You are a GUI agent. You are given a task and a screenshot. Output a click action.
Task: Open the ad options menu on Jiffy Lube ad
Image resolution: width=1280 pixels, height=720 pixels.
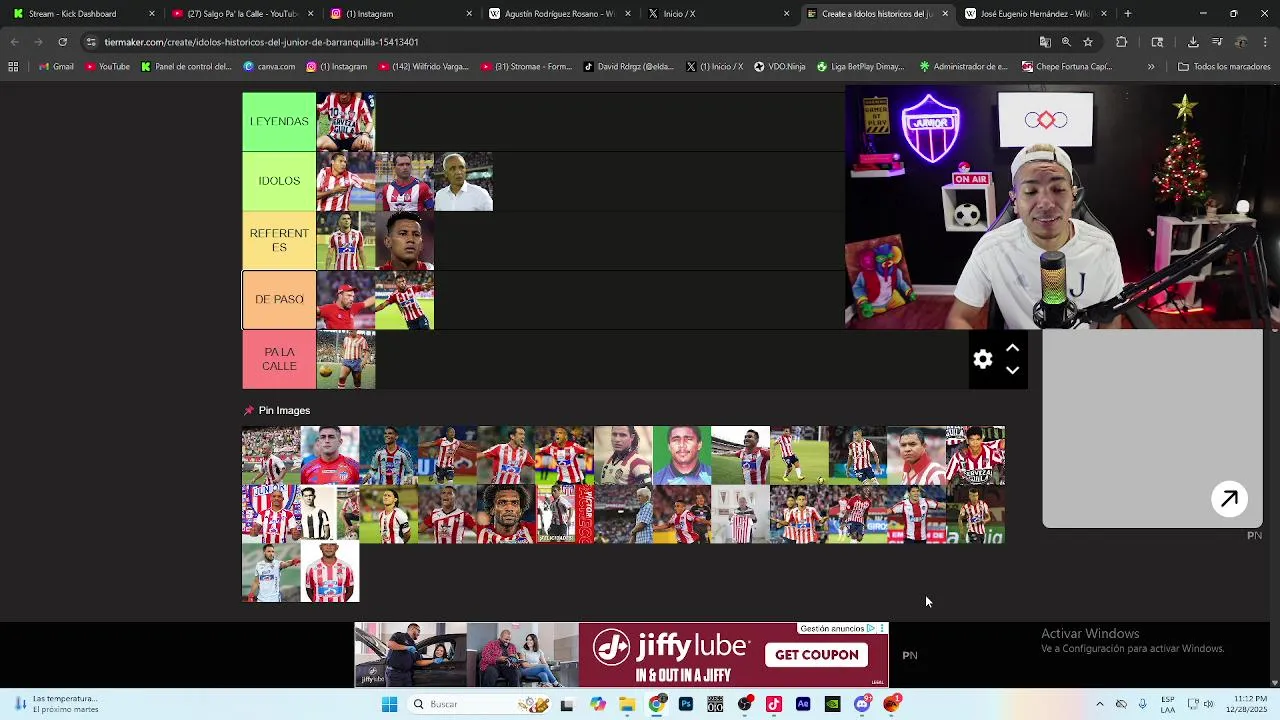click(882, 629)
